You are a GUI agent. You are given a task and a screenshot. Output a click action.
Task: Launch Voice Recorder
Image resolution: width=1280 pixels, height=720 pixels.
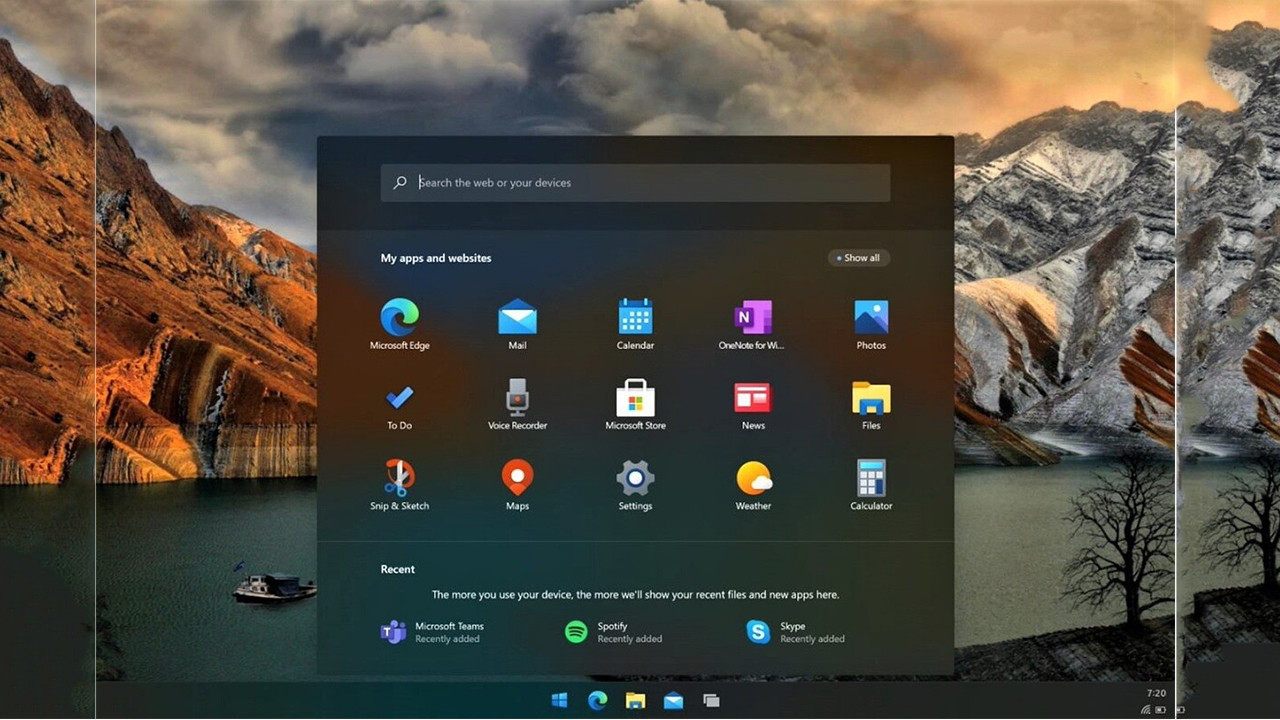[x=517, y=396]
